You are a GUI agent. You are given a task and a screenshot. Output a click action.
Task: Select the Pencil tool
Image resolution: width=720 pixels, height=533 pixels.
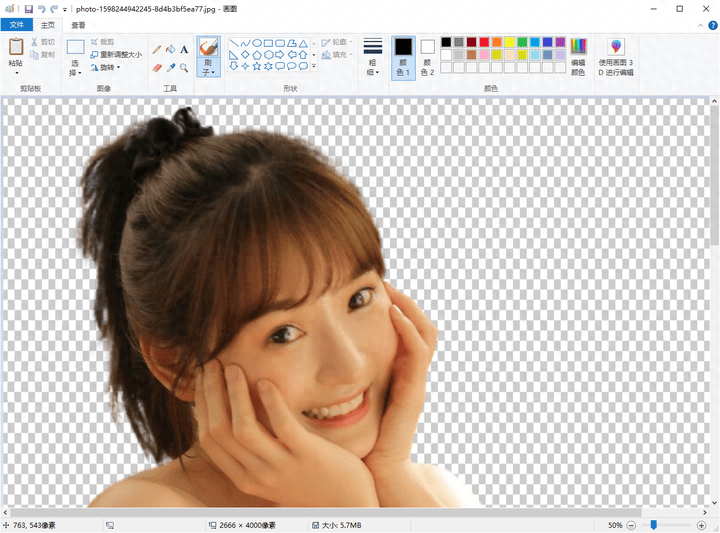coord(156,49)
